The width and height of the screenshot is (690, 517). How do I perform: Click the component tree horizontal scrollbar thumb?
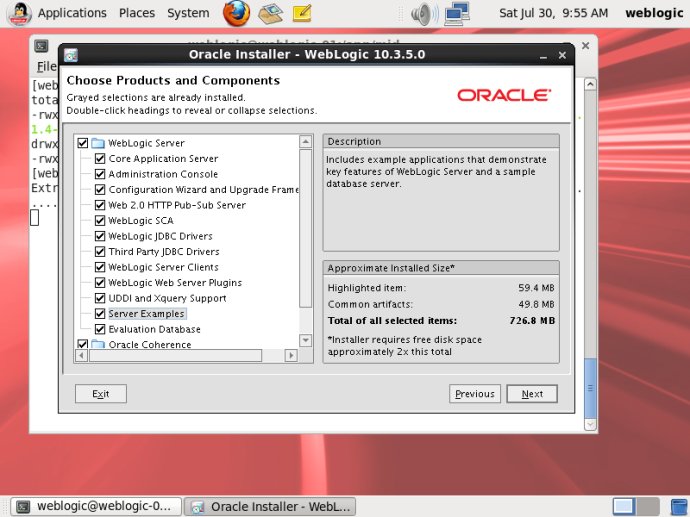coord(176,355)
